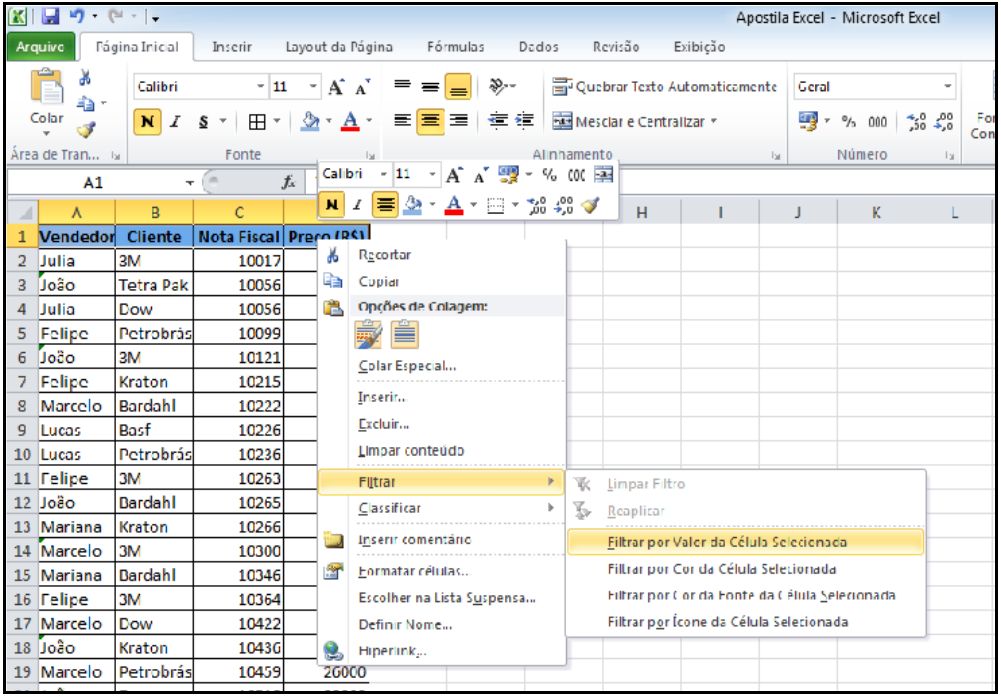Image resolution: width=1001 pixels, height=697 pixels.
Task: Select the keep source formatting paste option icon
Action: [370, 335]
